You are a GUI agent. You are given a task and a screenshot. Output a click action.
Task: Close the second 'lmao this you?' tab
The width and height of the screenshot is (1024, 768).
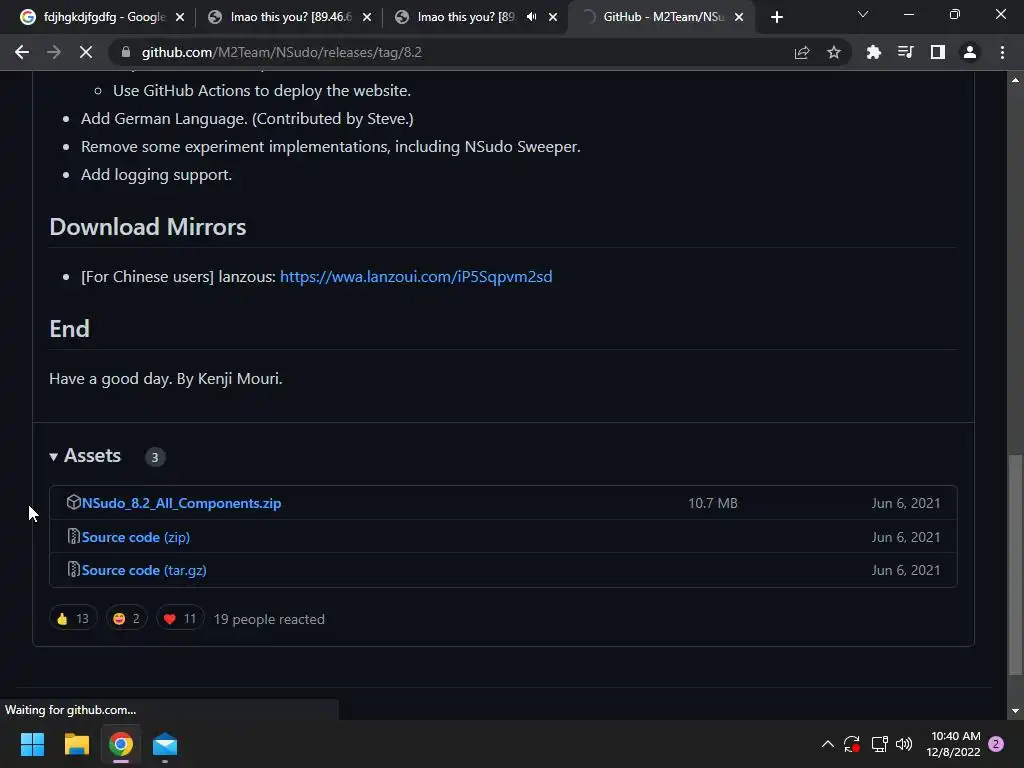coord(553,18)
